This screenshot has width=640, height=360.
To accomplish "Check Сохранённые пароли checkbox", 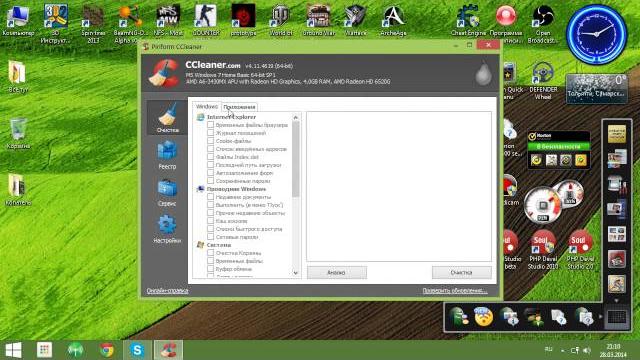I will (211, 180).
